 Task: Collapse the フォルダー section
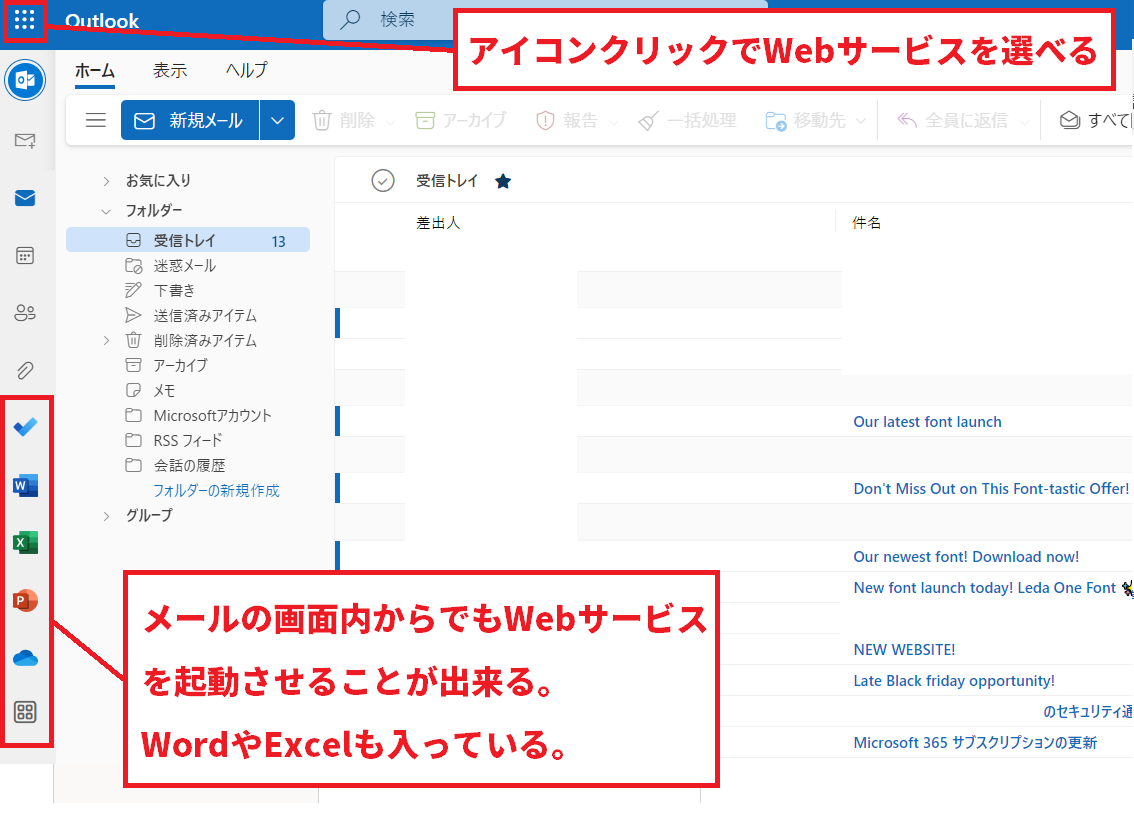[106, 211]
